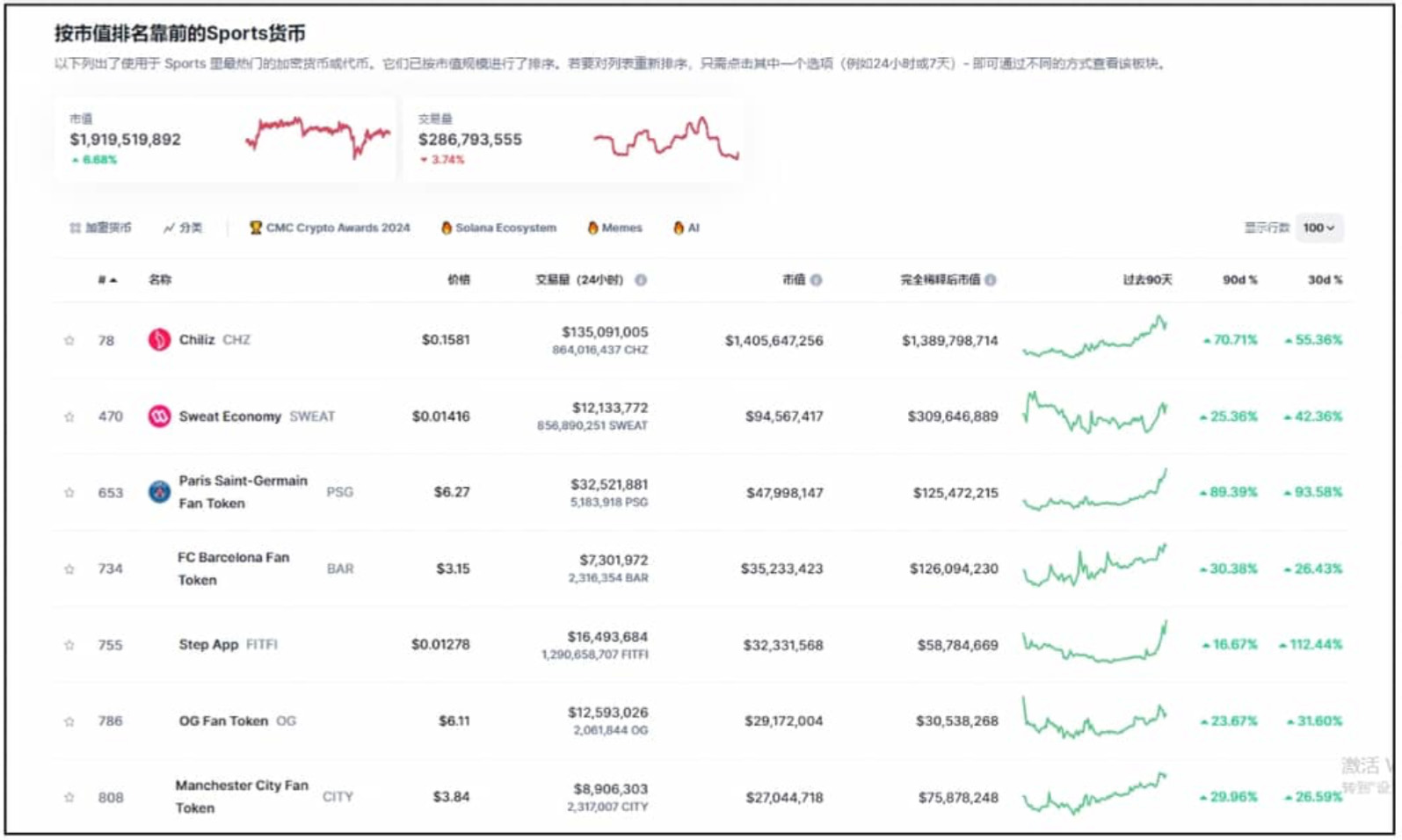1402x840 pixels.
Task: Open the 分类 categories tab
Action: 183,228
